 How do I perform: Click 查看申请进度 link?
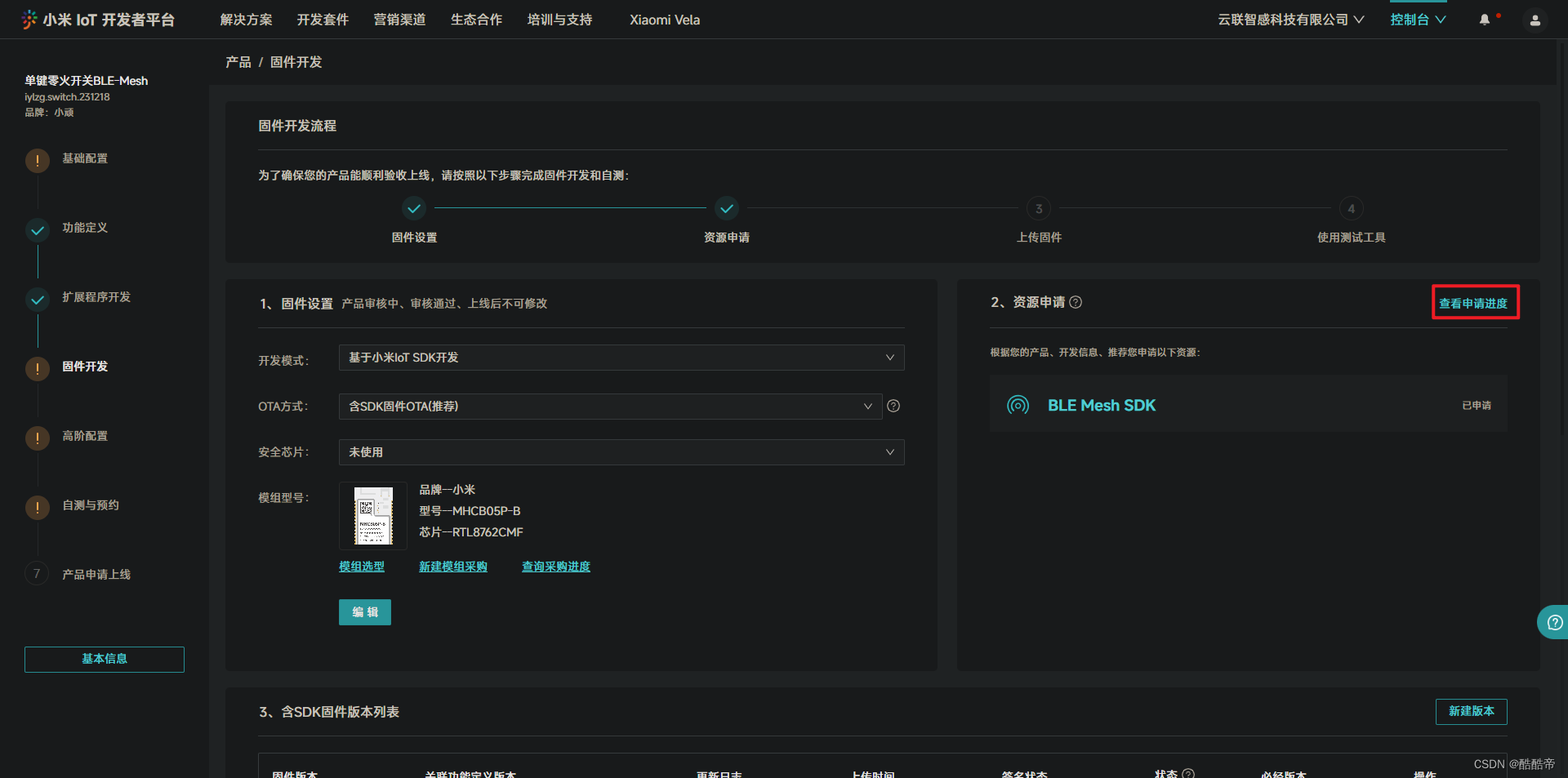1473,303
